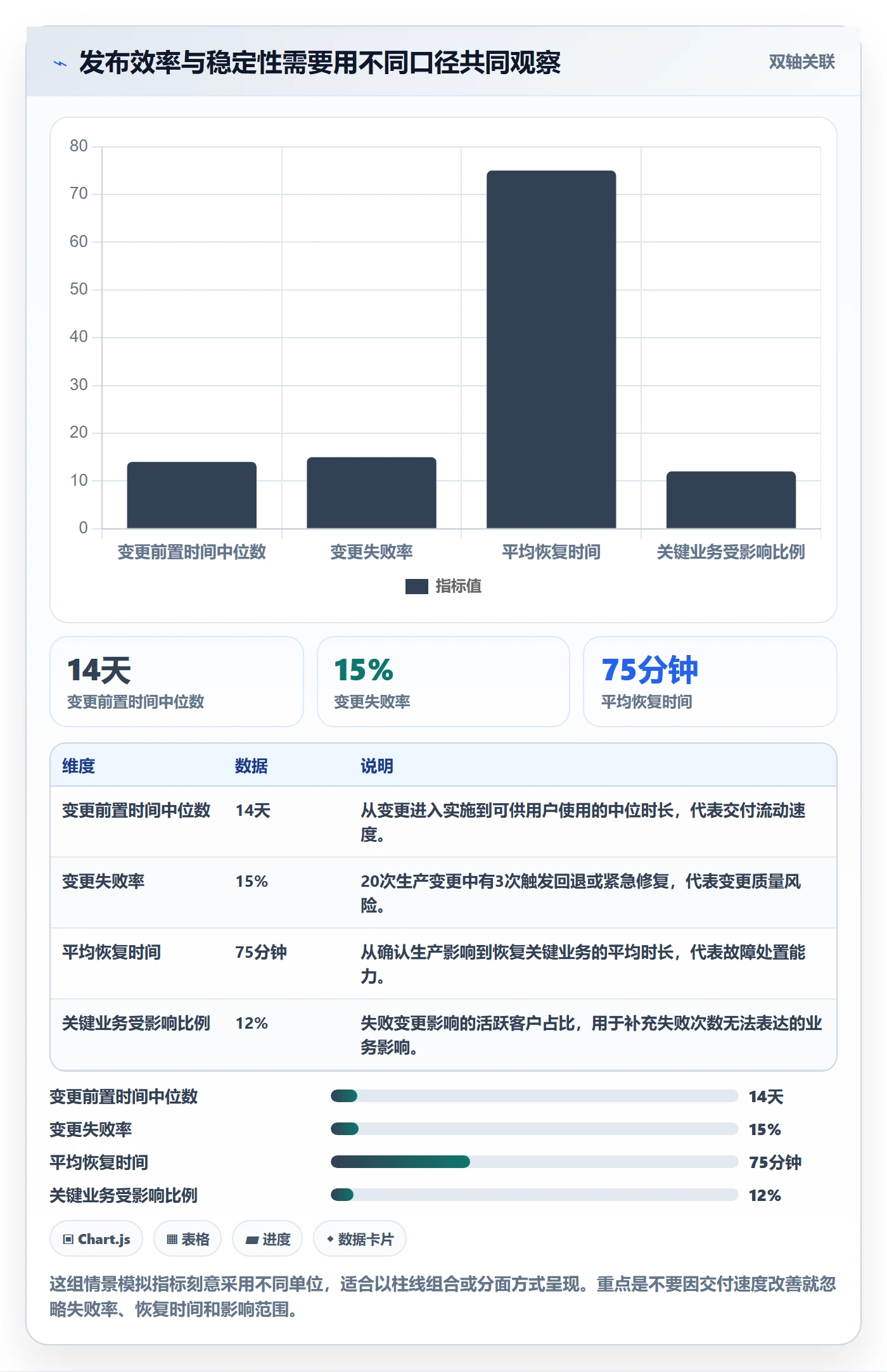Click the 变更失败率 progress bar
Image resolution: width=887 pixels, height=1372 pixels.
tap(534, 1129)
